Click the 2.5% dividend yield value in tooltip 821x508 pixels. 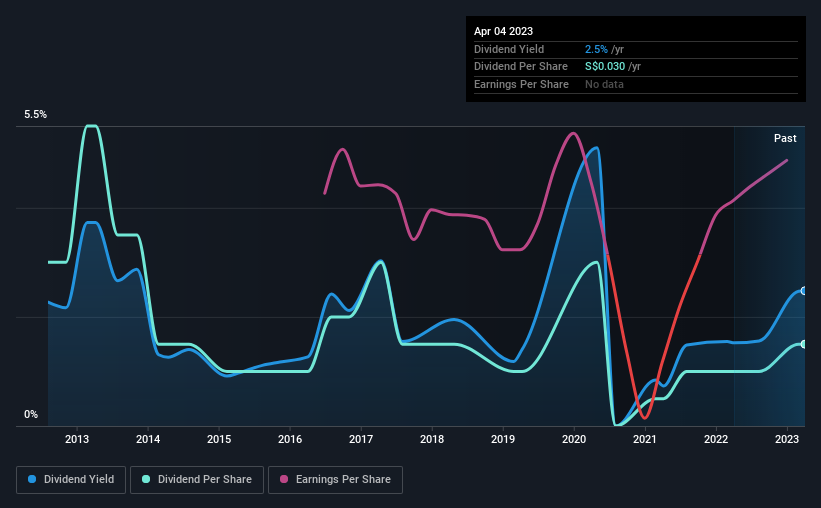click(x=596, y=49)
